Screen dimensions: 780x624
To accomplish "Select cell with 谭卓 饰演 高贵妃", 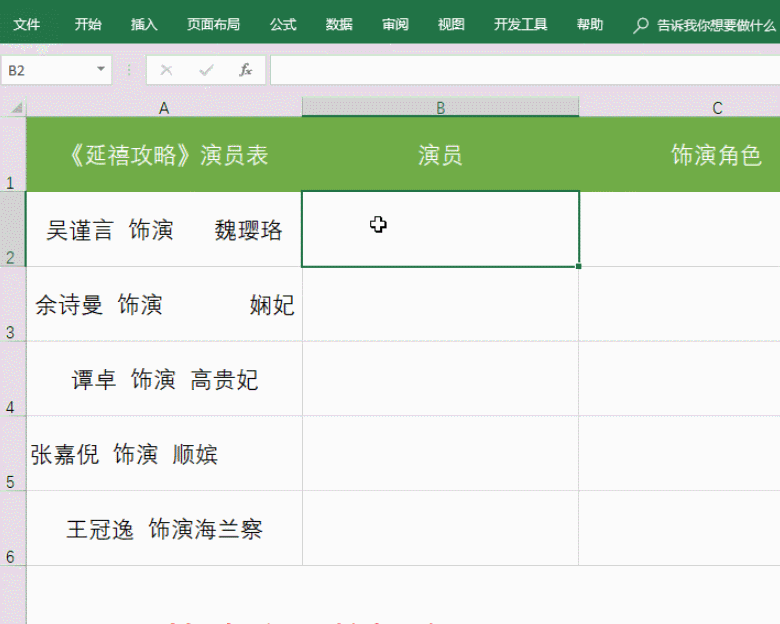I will point(164,379).
